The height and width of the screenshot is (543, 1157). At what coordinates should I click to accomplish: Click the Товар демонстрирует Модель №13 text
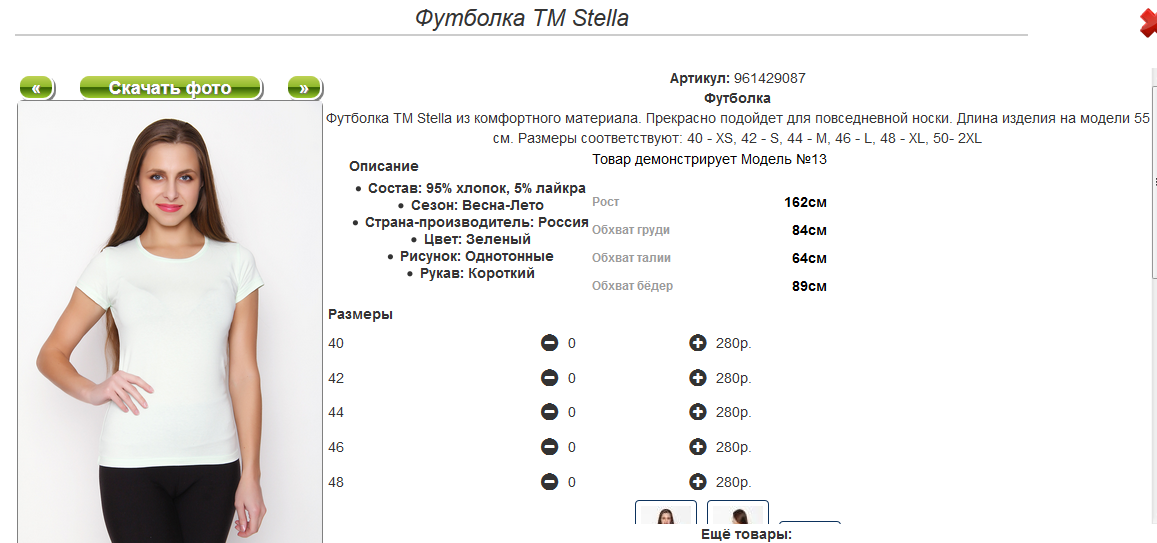pyautogui.click(x=709, y=159)
